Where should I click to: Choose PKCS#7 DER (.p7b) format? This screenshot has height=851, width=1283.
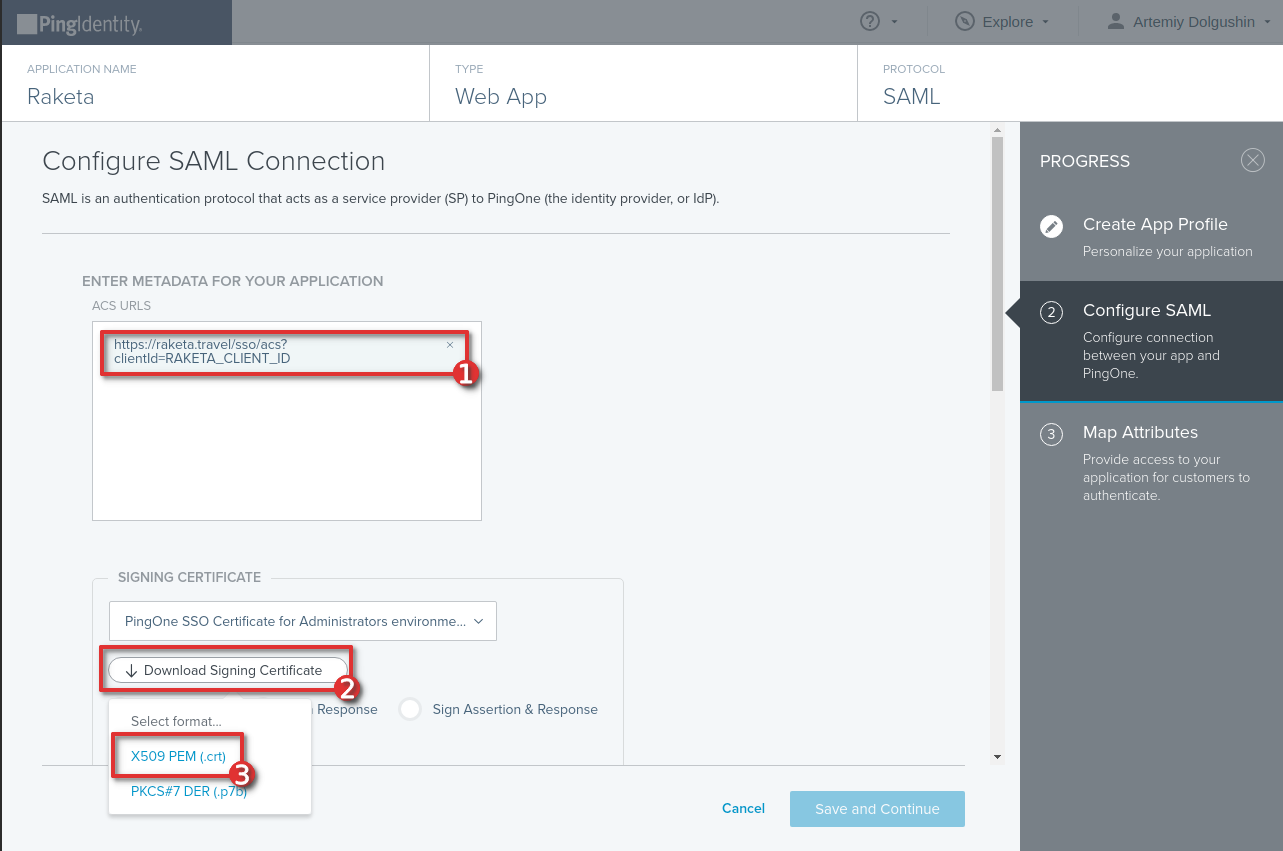click(x=188, y=790)
